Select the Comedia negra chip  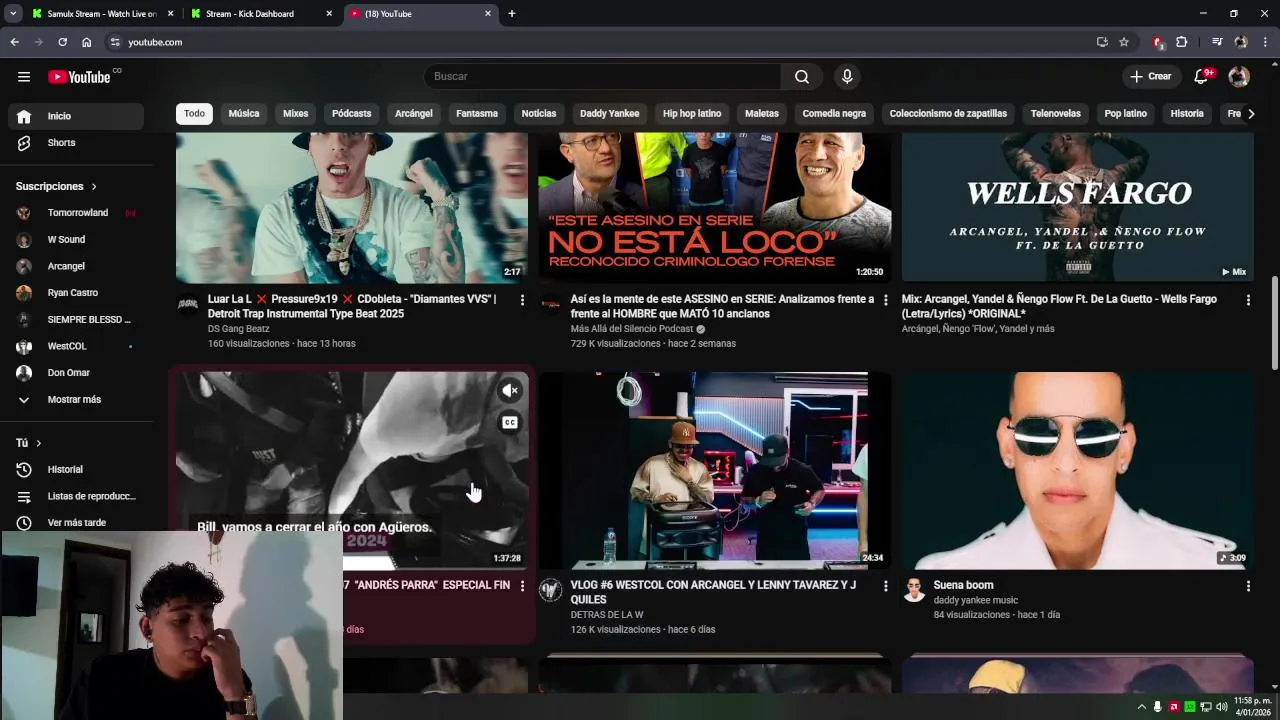pos(834,114)
